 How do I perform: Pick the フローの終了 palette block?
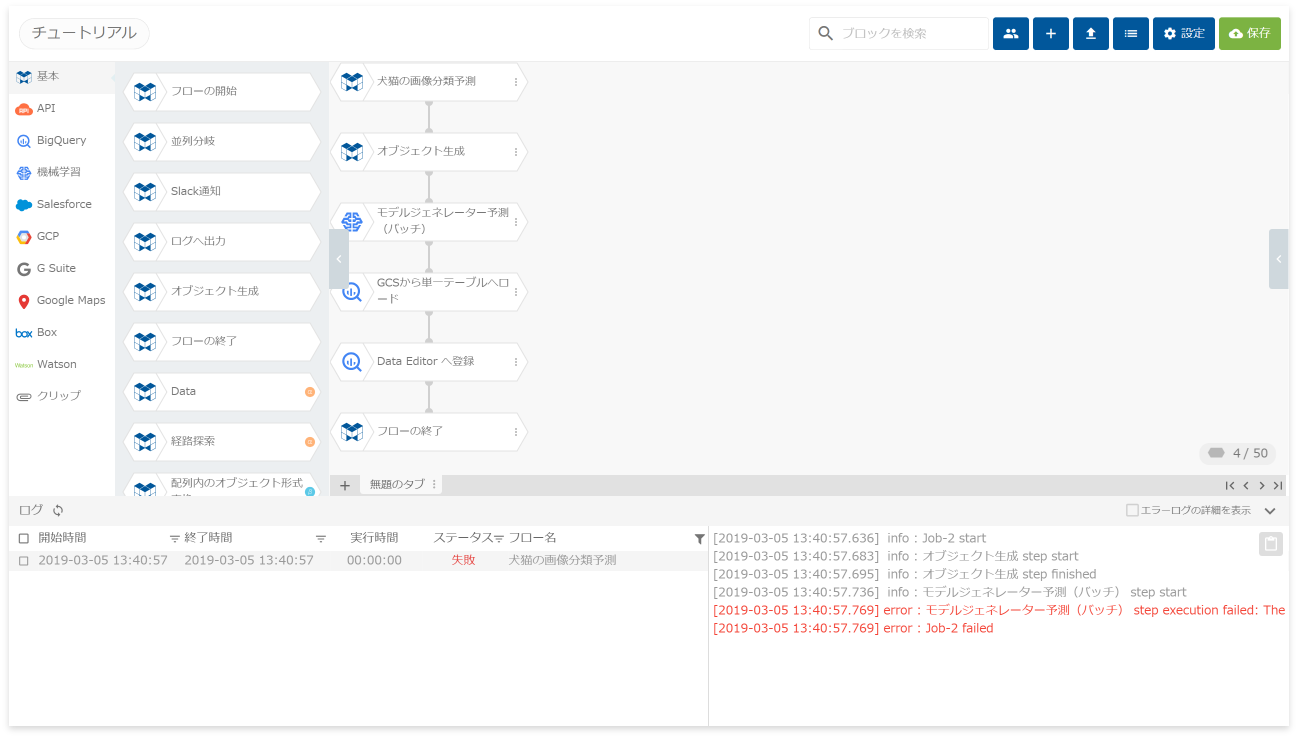point(222,341)
